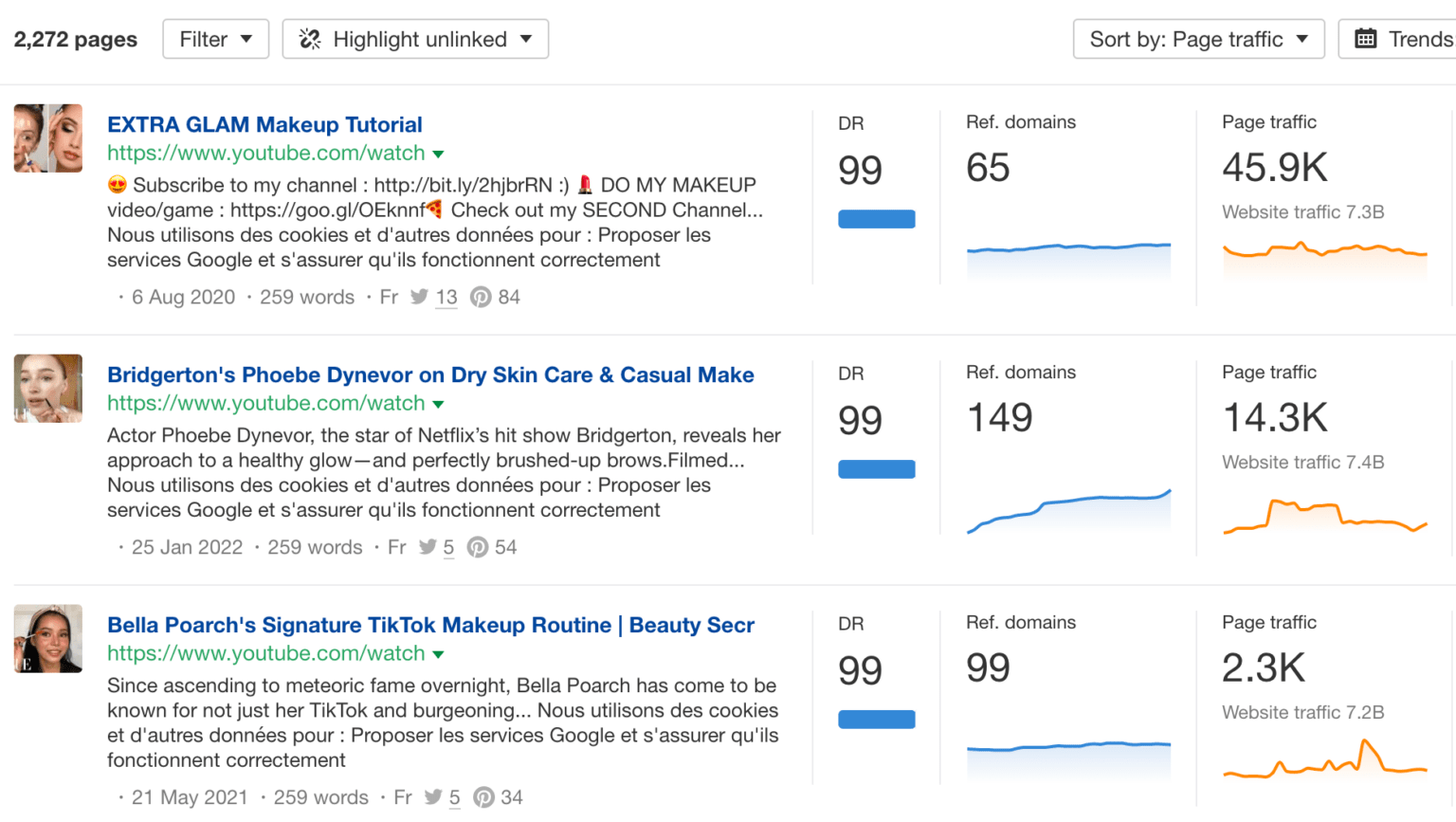Click the Twitter icon on EXTRA GLAM result

[418, 297]
